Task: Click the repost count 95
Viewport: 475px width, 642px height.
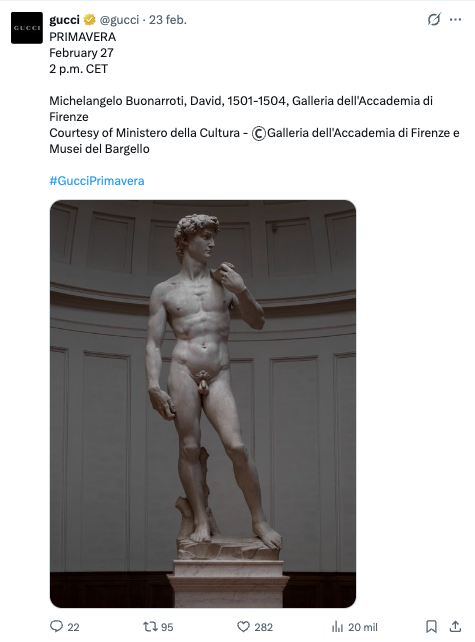Action: (x=167, y=627)
